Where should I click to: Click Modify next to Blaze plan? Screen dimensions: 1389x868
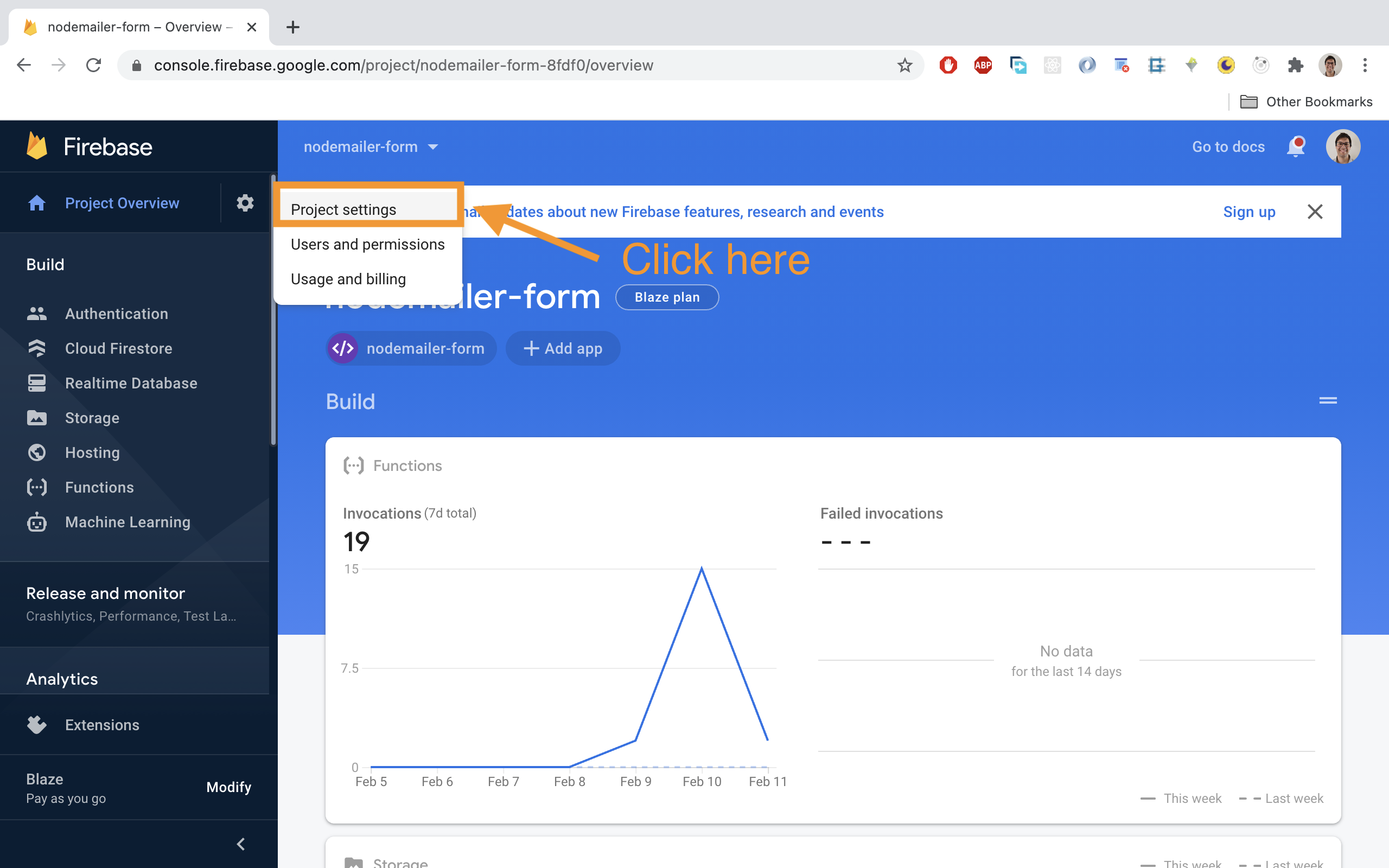228,787
